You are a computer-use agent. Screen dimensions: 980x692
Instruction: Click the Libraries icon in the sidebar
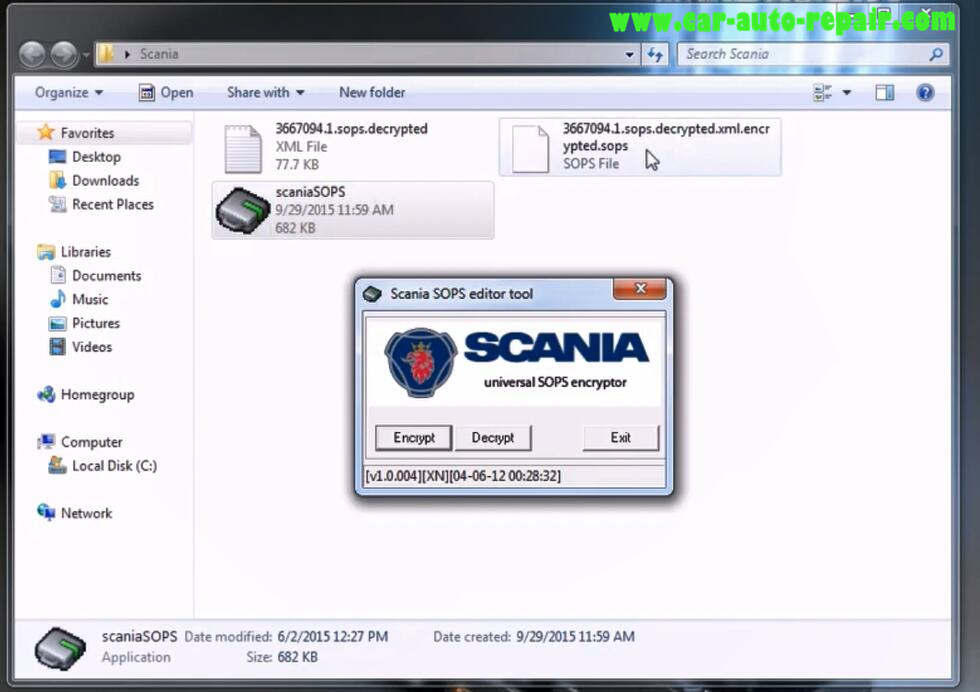46,252
